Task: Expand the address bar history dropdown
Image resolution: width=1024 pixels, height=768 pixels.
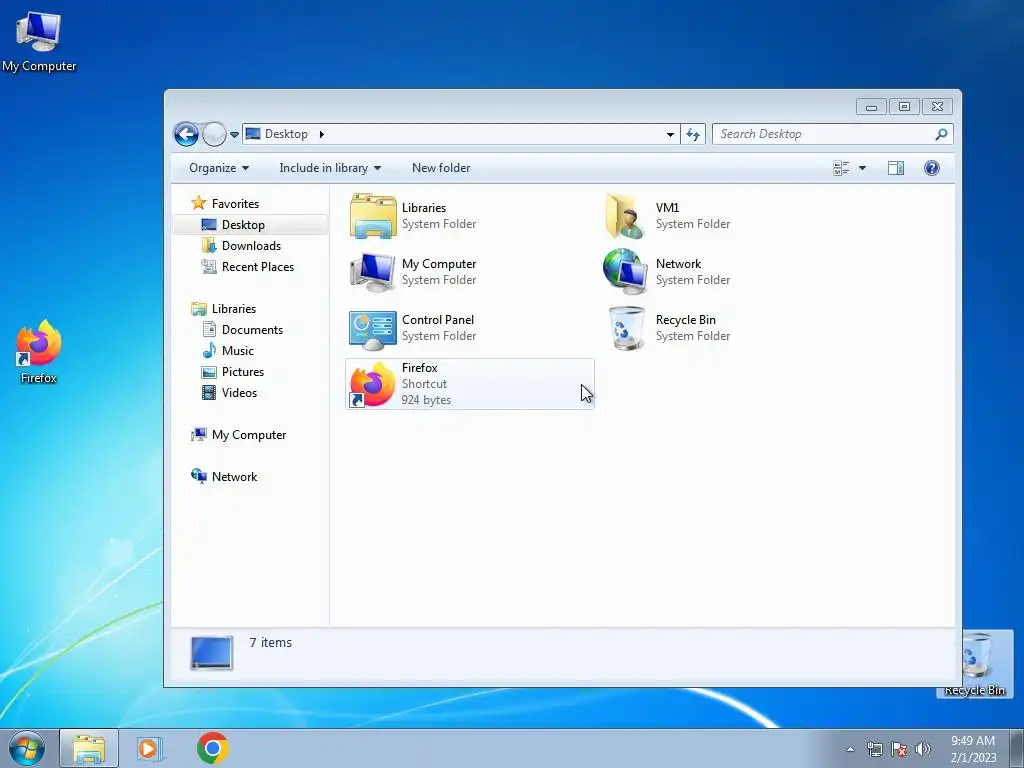Action: [670, 135]
